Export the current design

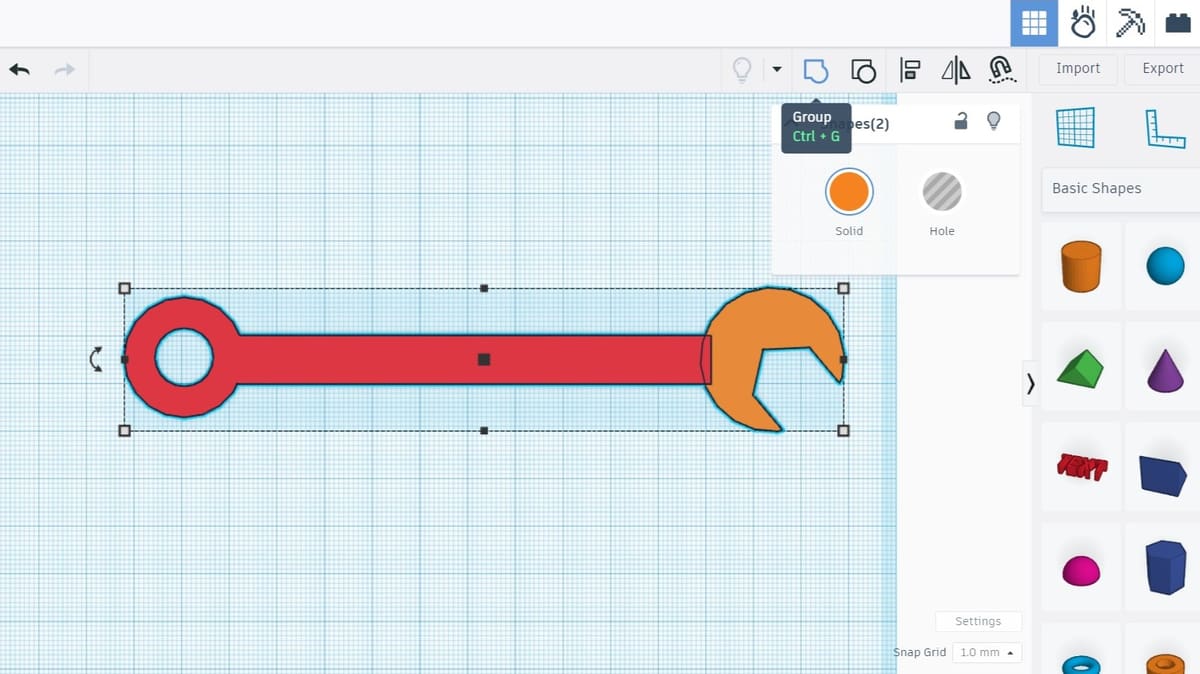(x=1163, y=68)
